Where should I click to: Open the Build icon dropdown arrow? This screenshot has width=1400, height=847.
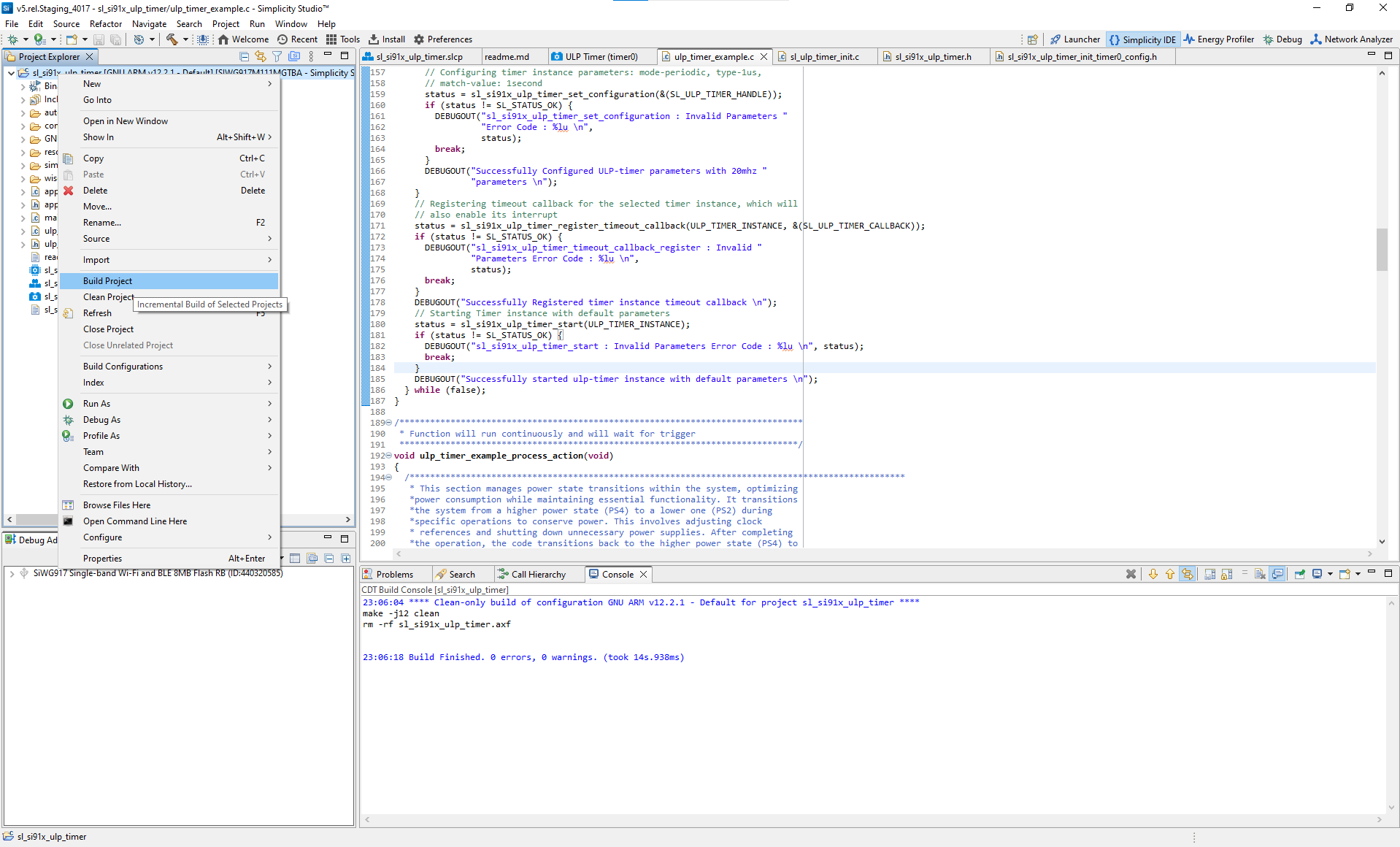185,39
